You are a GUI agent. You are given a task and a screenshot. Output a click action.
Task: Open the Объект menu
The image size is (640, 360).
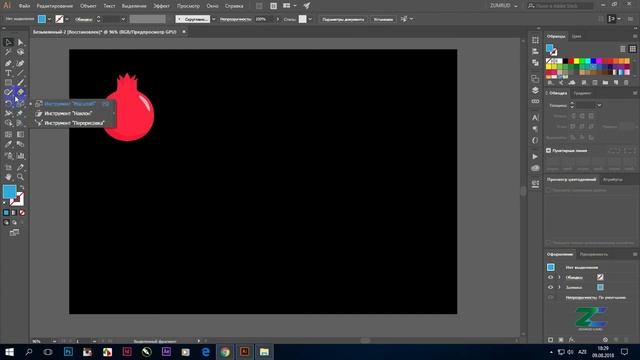tap(88, 6)
